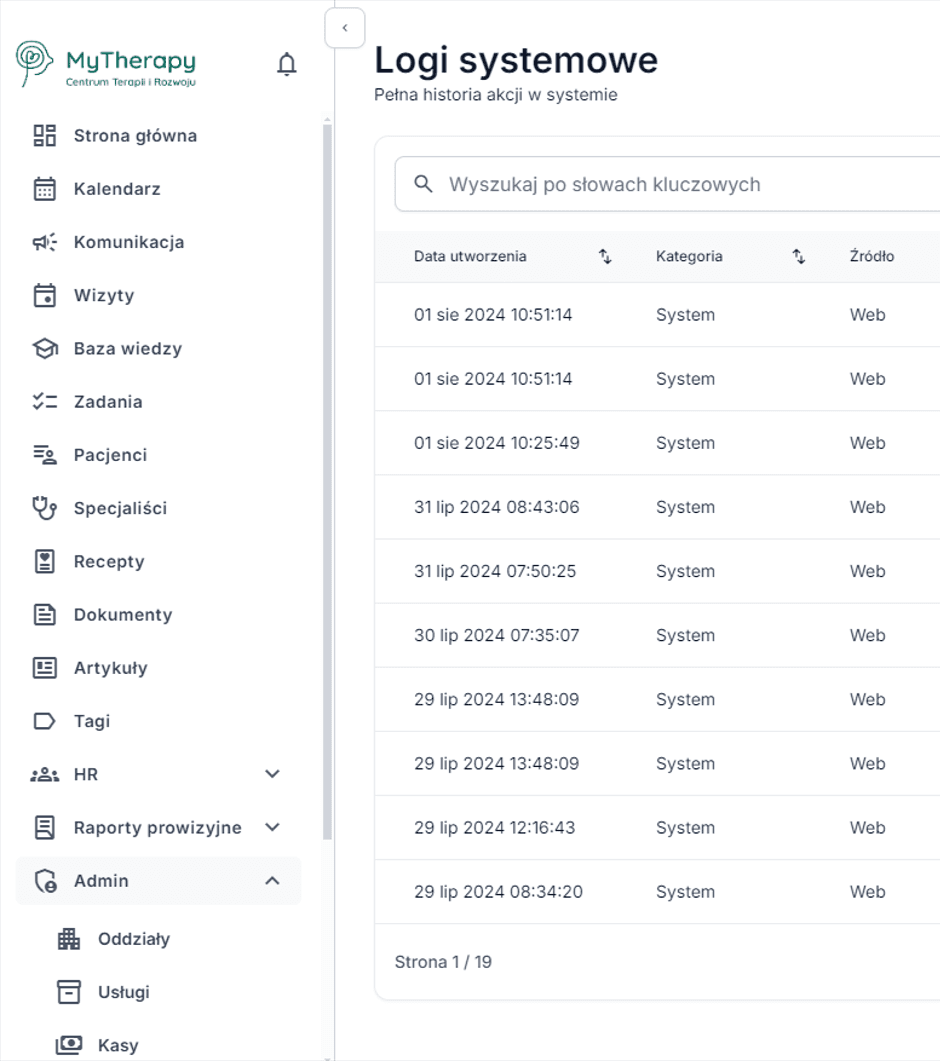This screenshot has height=1061, width=940.
Task: Collapse the sidebar with the arrow button
Action: (x=345, y=28)
